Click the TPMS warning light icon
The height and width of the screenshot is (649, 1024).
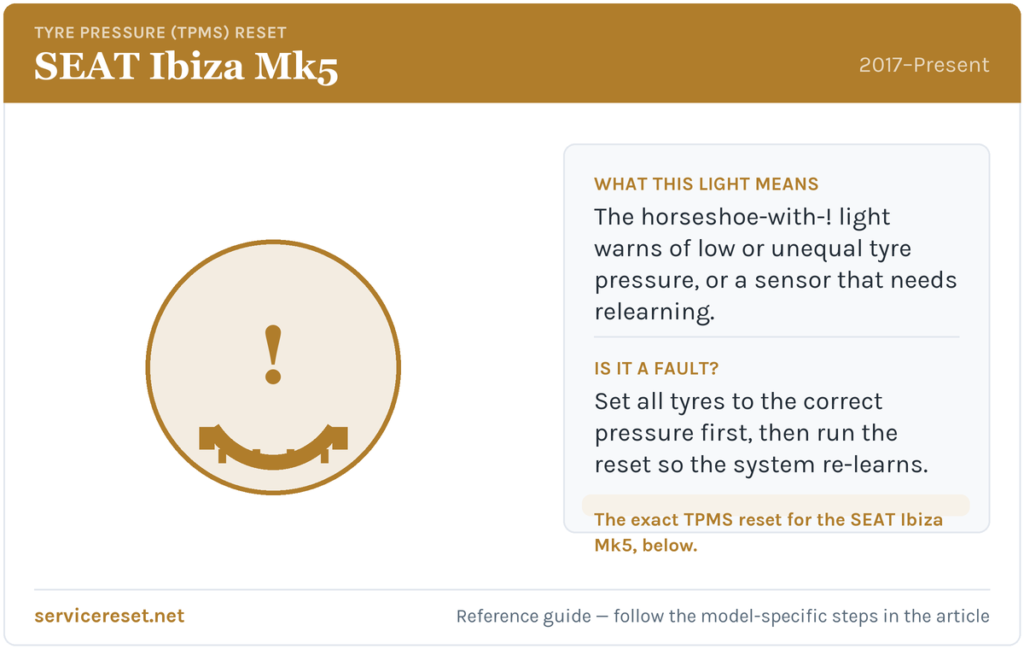coord(273,367)
